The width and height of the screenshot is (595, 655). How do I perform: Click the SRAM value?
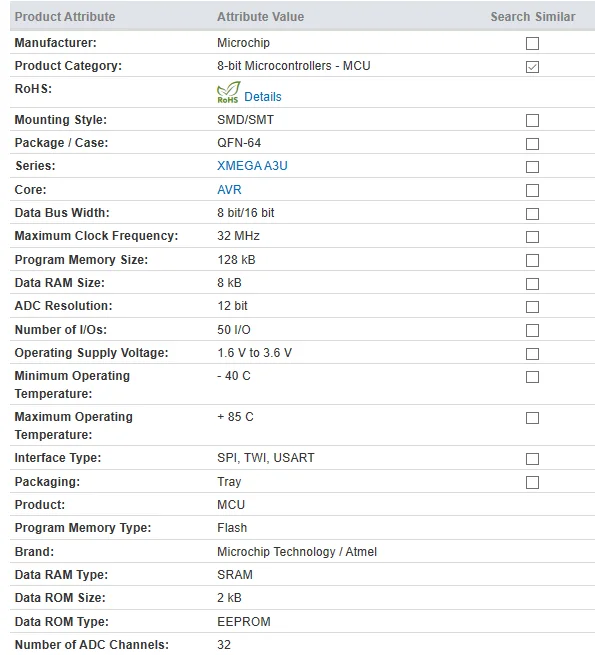pyautogui.click(x=235, y=575)
